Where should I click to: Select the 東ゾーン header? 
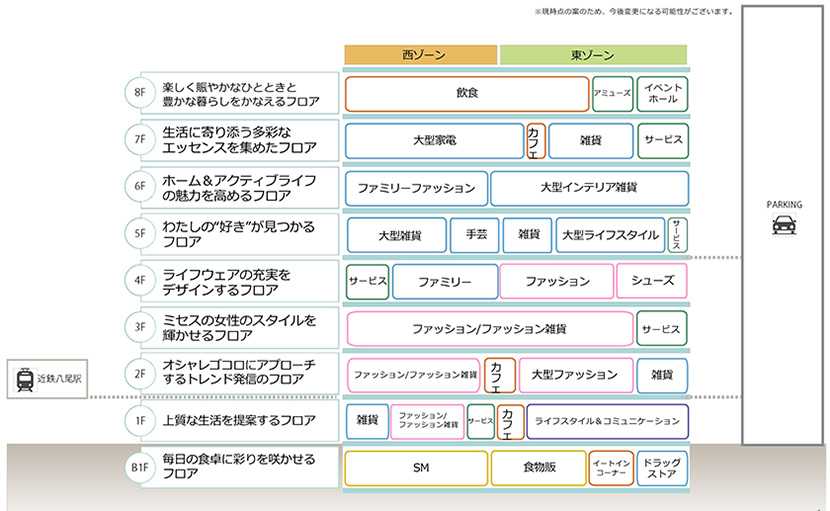[593, 55]
